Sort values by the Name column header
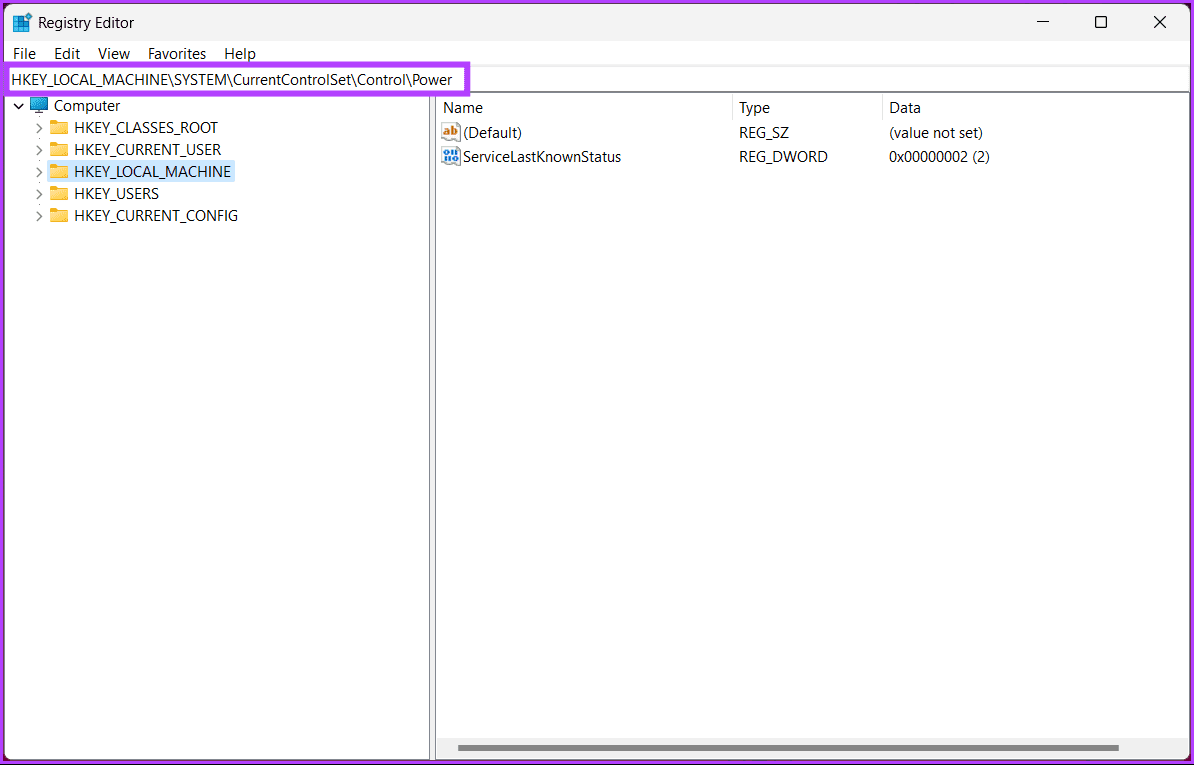 [584, 108]
